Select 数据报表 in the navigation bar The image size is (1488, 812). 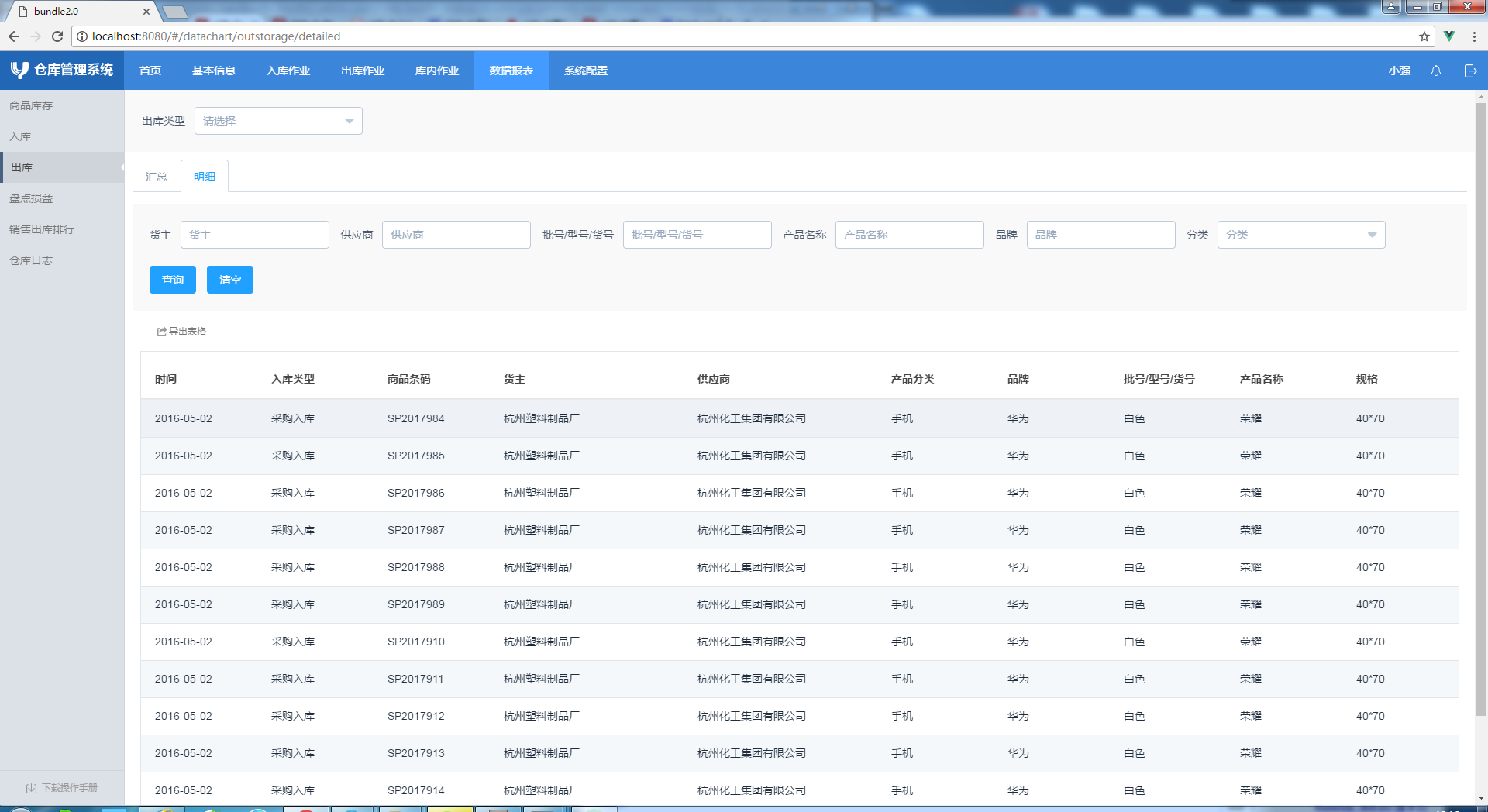(511, 71)
